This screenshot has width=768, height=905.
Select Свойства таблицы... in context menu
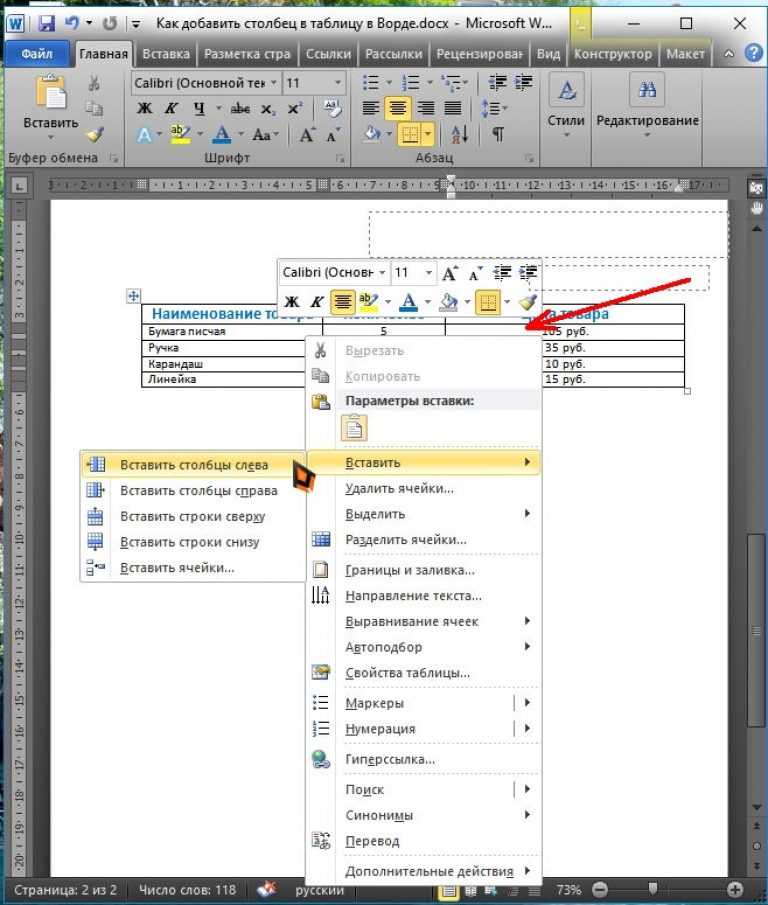pyautogui.click(x=424, y=673)
